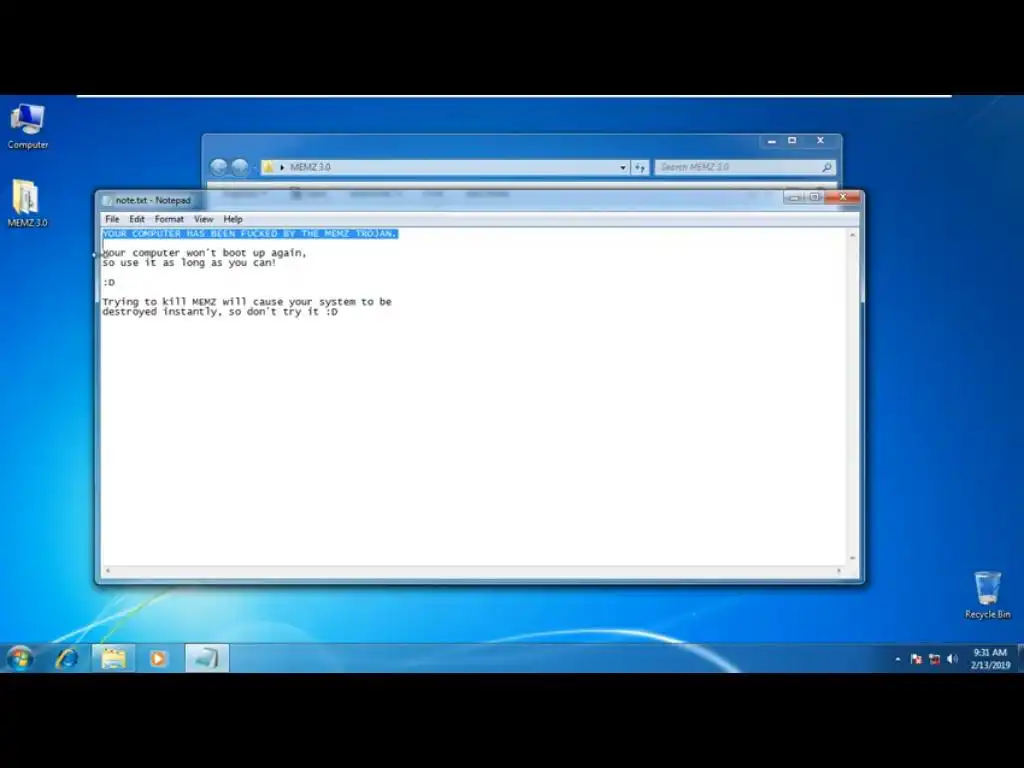Click folder icon in Explorer address bar
The width and height of the screenshot is (1024, 768).
tap(268, 167)
